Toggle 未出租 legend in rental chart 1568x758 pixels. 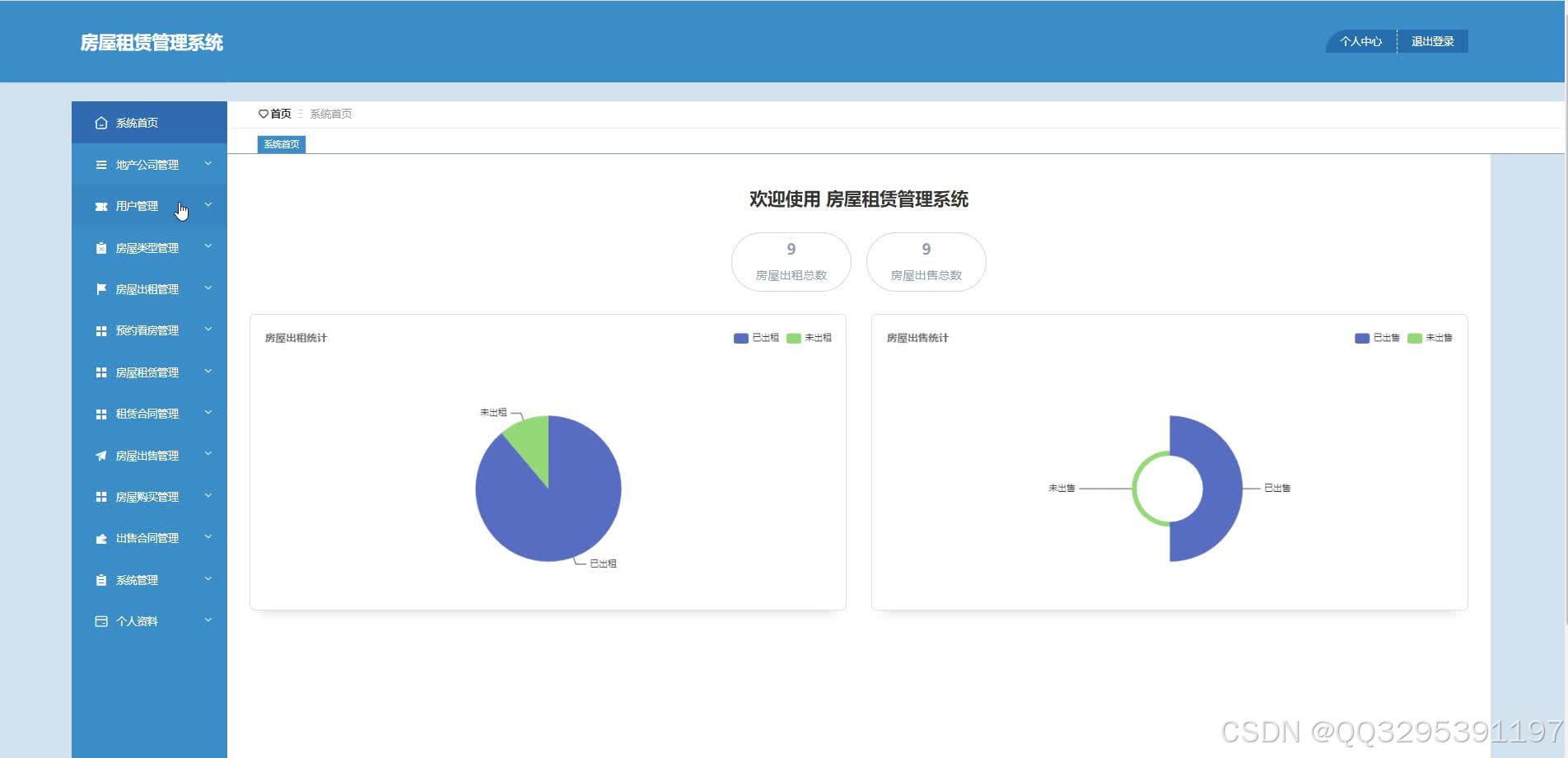(809, 338)
